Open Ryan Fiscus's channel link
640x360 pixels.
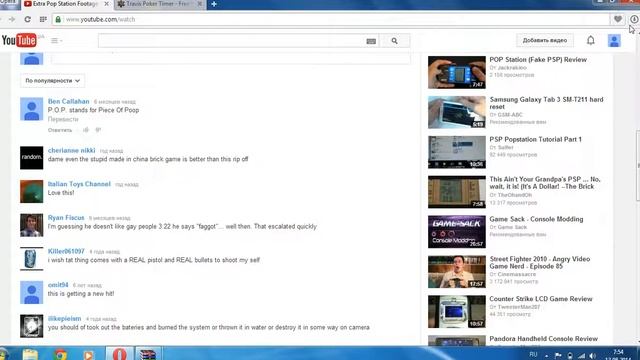click(66, 218)
